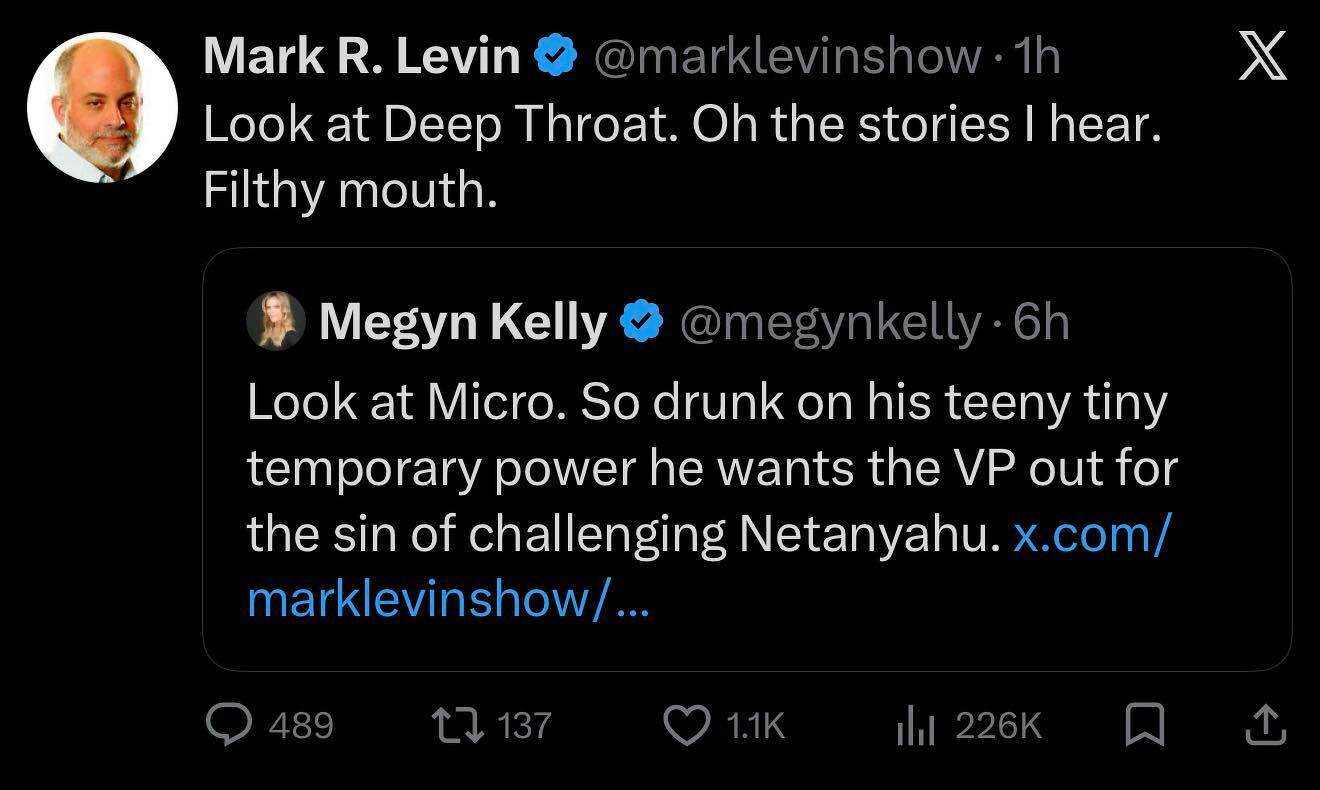Select the Megyn Kelly display name
The image size is (1320, 790).
(x=463, y=322)
